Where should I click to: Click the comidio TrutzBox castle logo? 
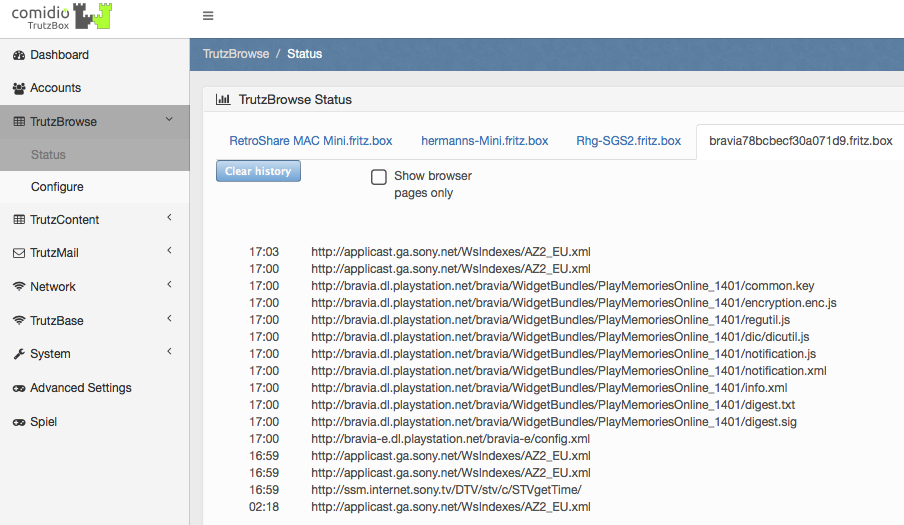click(x=62, y=16)
